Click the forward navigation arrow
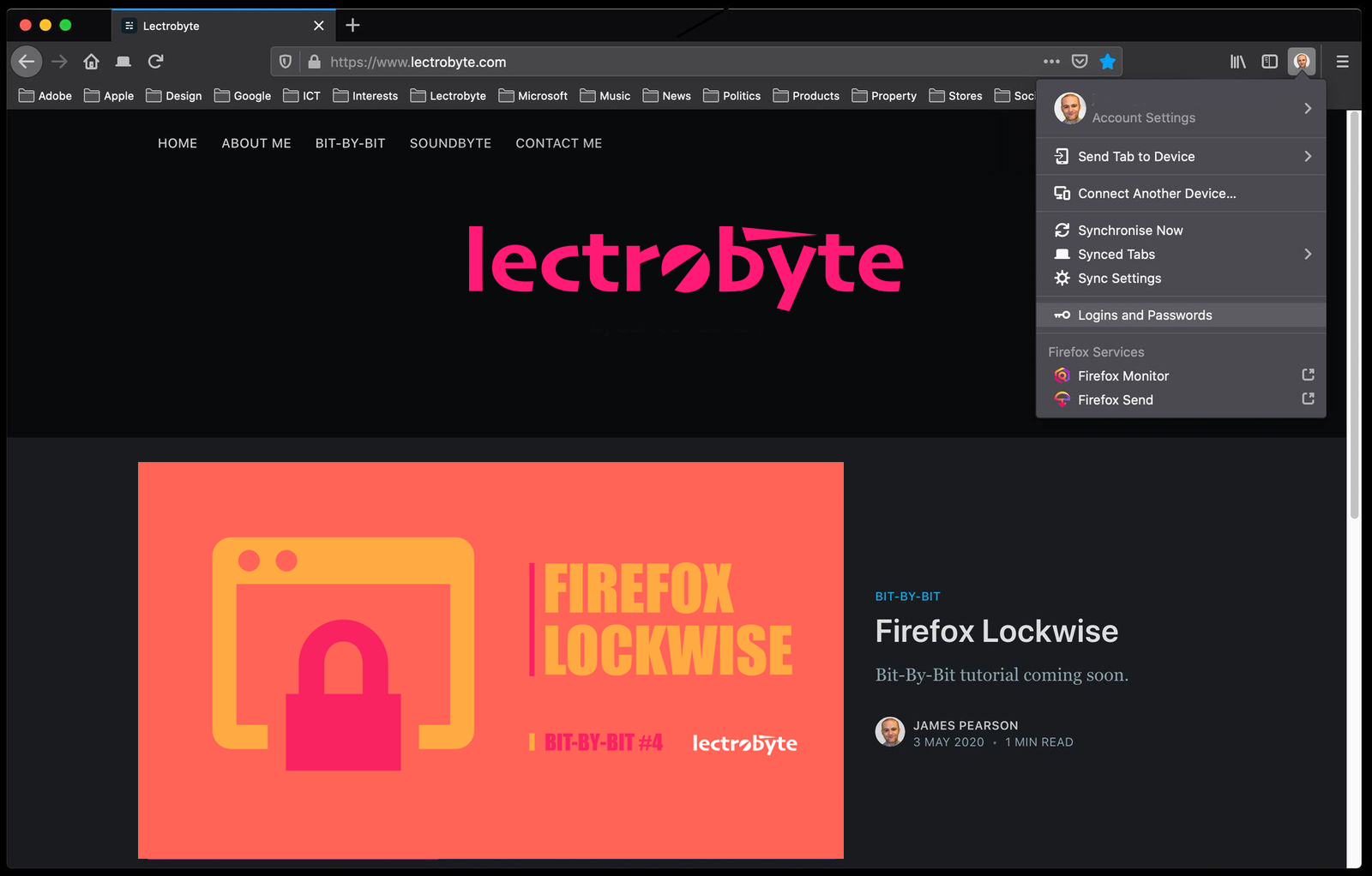The height and width of the screenshot is (876, 1372). (x=59, y=62)
